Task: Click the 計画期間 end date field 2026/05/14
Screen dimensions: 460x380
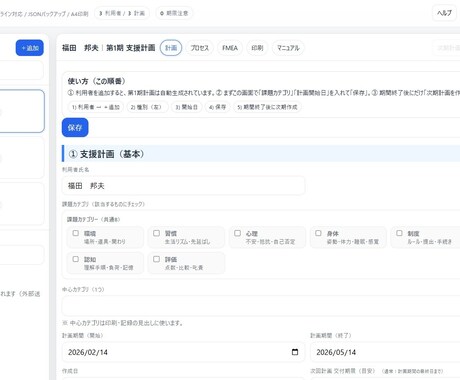Action: pyautogui.click(x=385, y=352)
